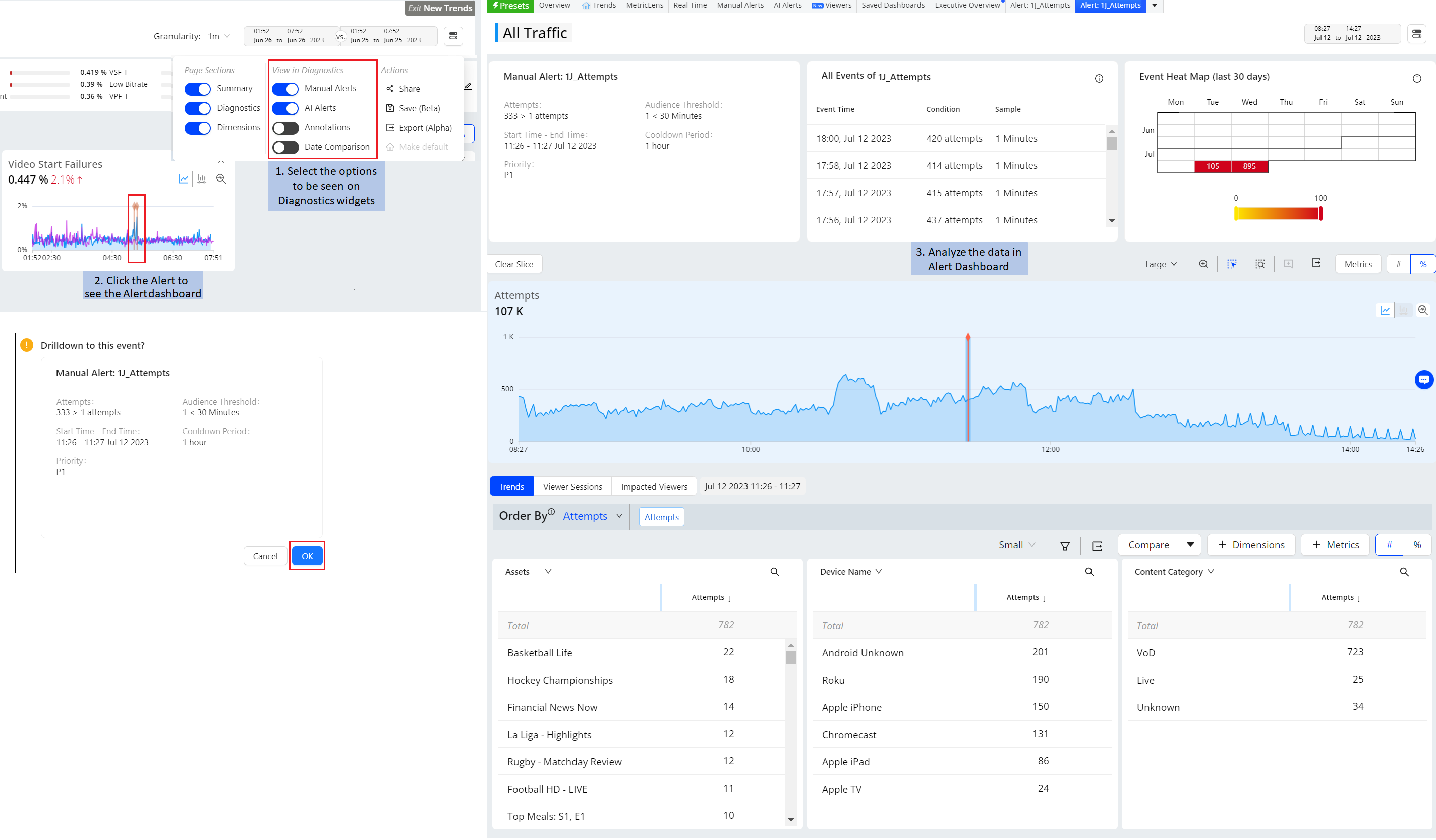Image resolution: width=1436 pixels, height=840 pixels.
Task: Open the Granularity 1m dropdown
Action: tap(219, 36)
